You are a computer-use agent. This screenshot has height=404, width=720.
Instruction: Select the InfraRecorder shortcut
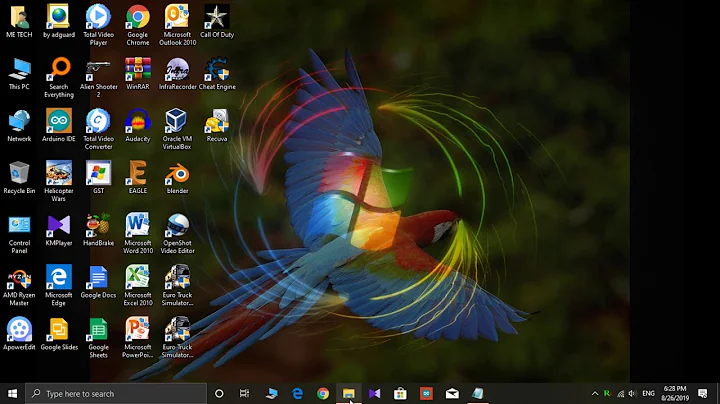click(x=177, y=73)
